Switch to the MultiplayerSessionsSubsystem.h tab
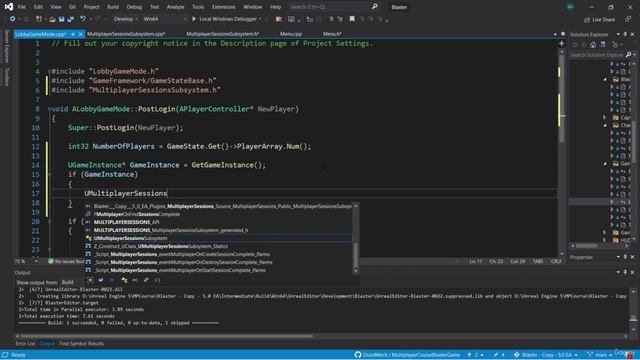This screenshot has height=360, width=640. 223,34
